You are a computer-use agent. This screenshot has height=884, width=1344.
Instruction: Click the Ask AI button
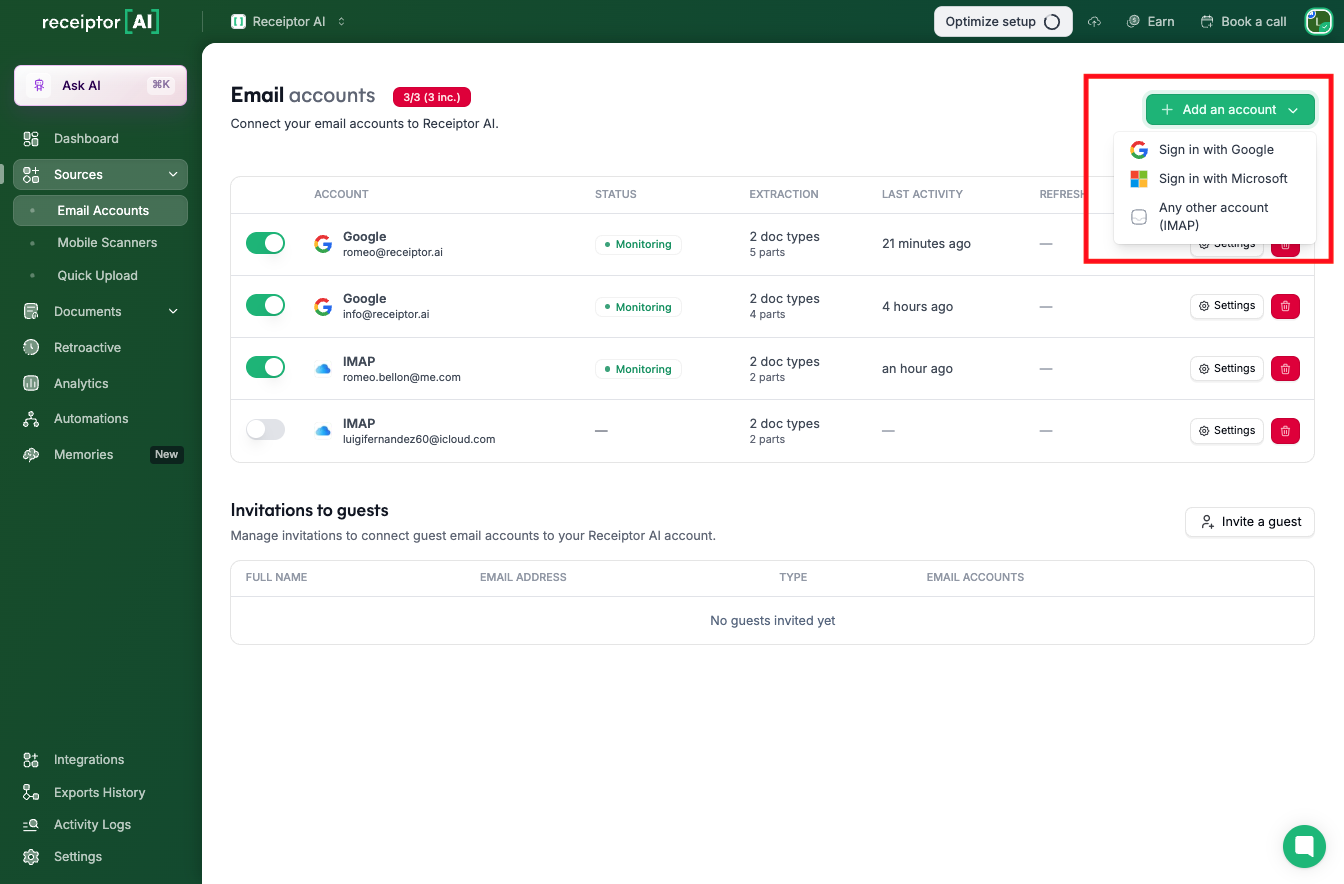tap(100, 86)
